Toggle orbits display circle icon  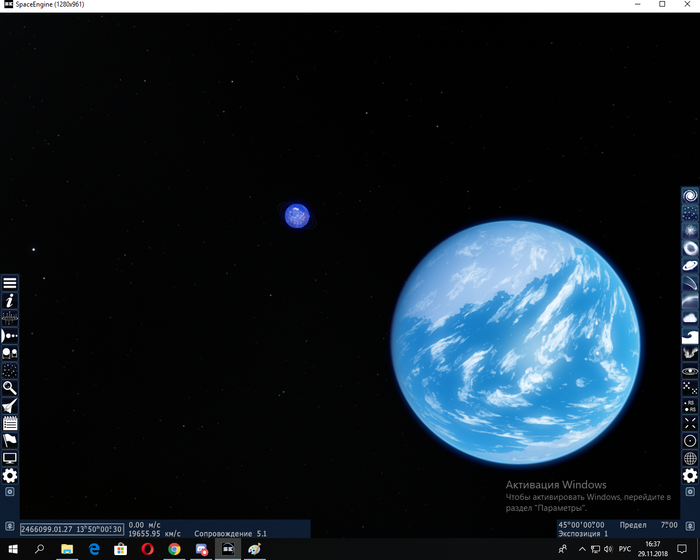tap(690, 440)
